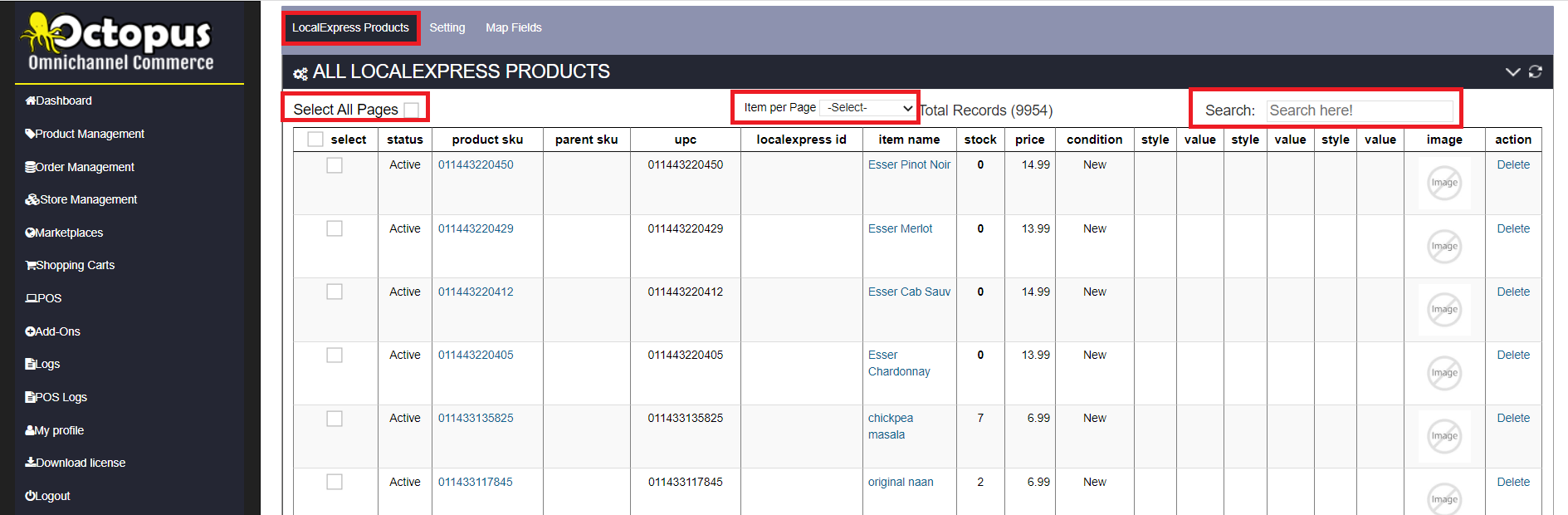Switch to the Map Fields tab
The width and height of the screenshot is (1568, 515).
(x=514, y=27)
